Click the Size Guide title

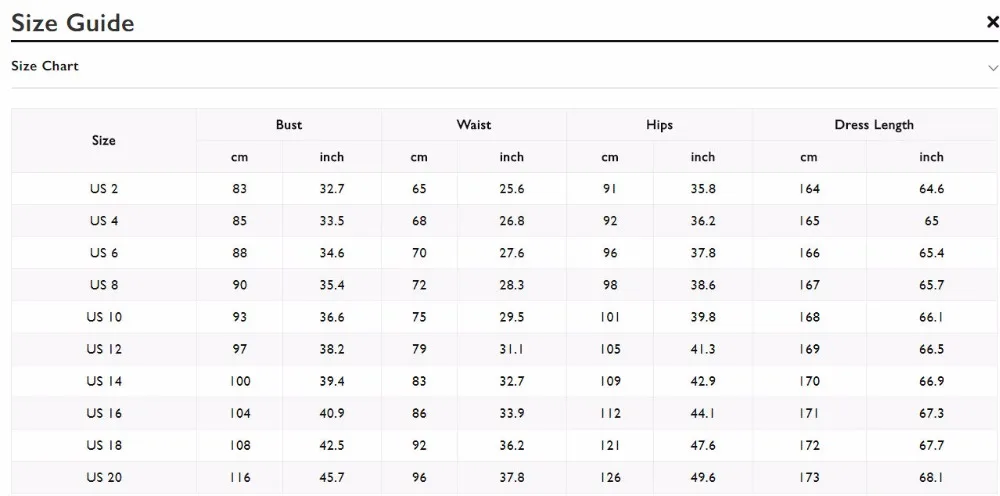73,23
